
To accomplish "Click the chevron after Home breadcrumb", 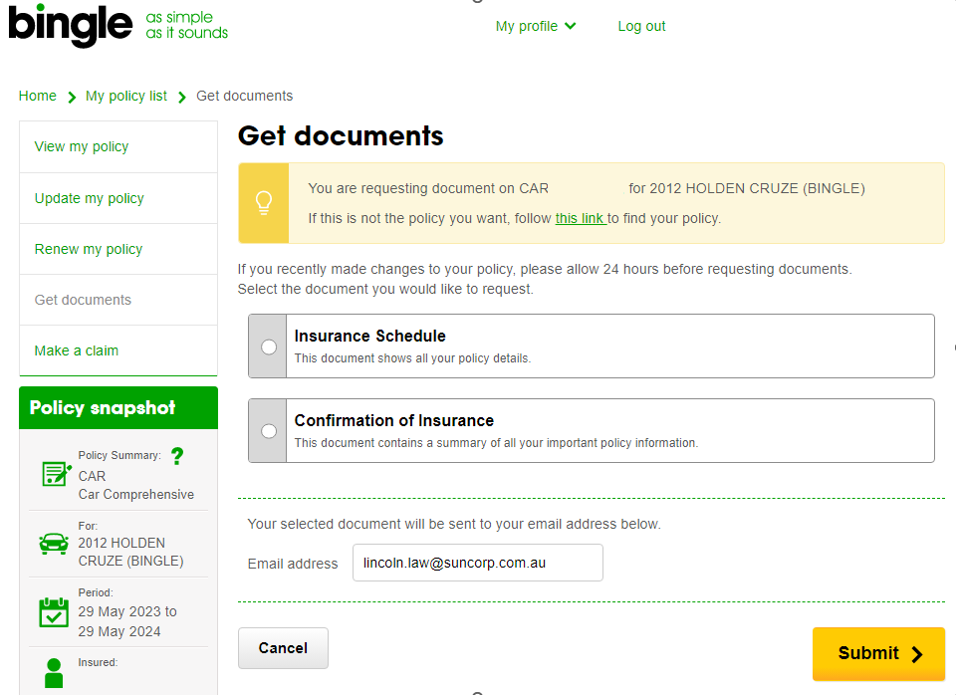I will click(71, 97).
